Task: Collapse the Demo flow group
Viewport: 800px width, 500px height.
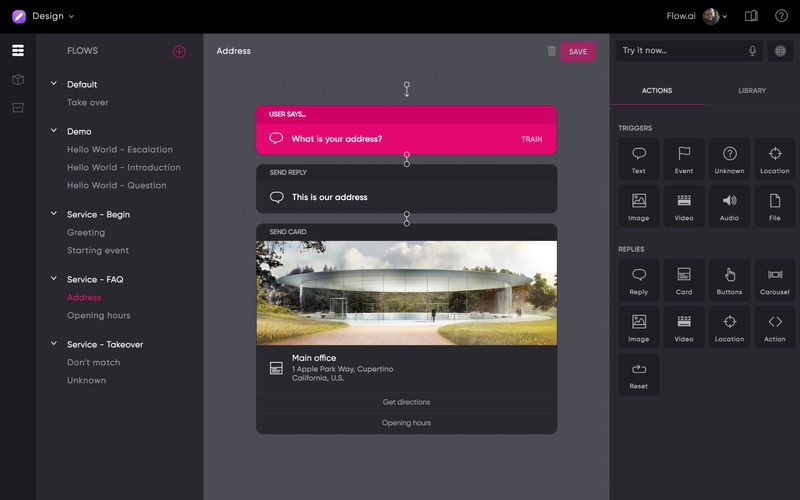Action: click(54, 131)
